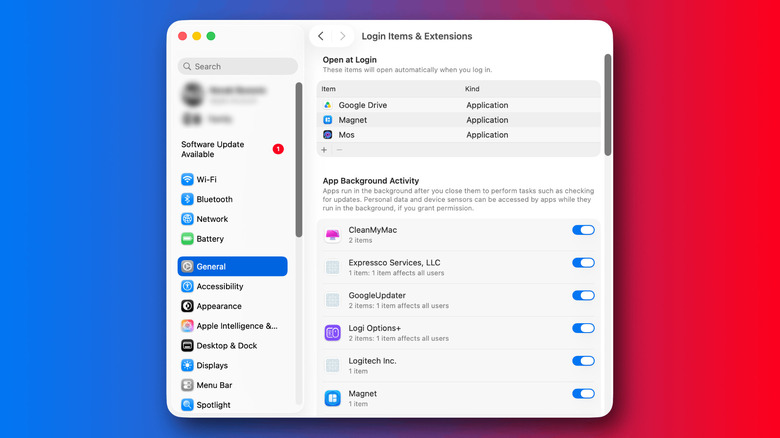
Task: Click the General gear icon
Action: [x=187, y=266]
